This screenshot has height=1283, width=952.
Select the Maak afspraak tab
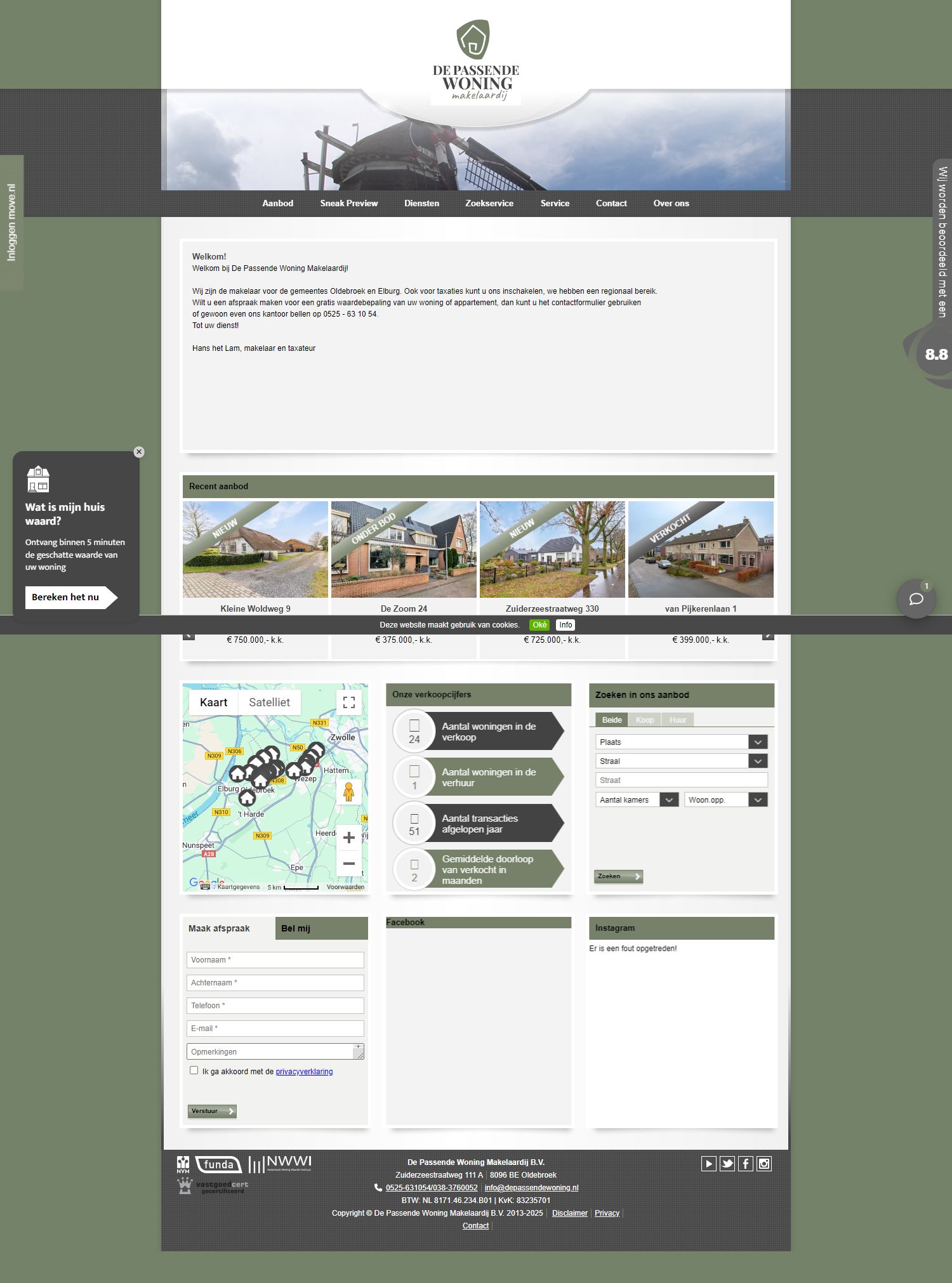pos(229,928)
